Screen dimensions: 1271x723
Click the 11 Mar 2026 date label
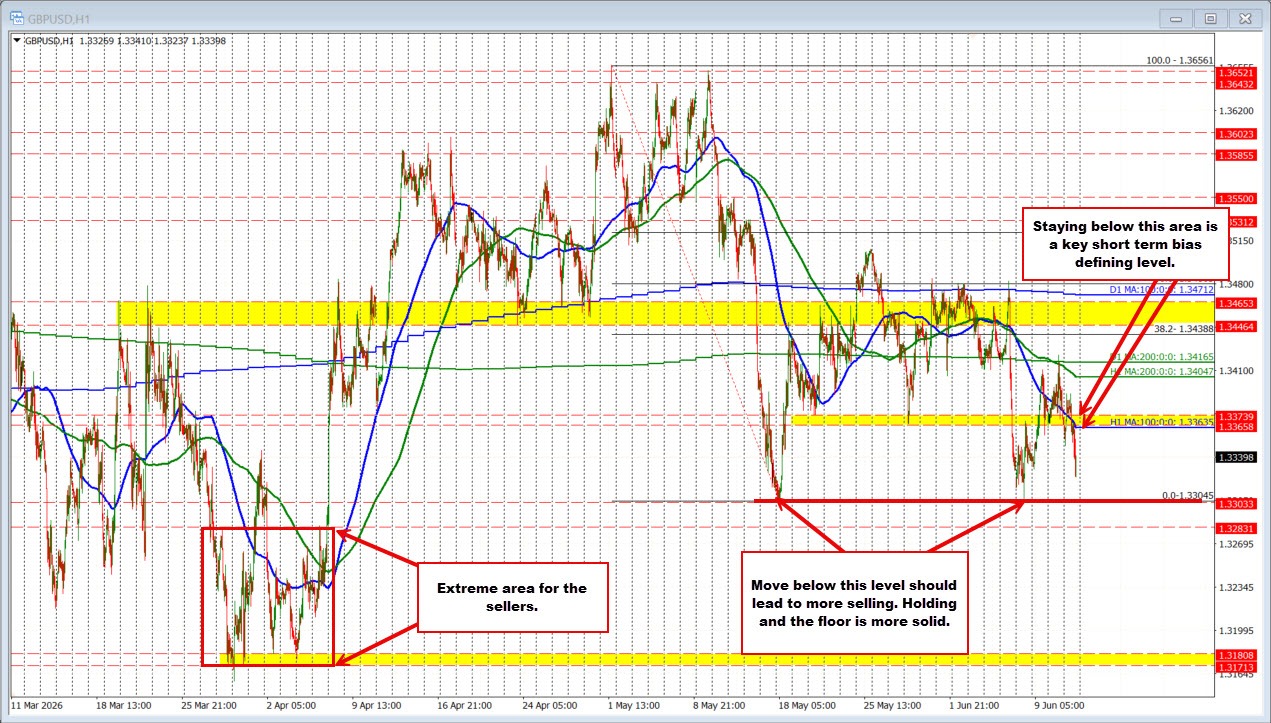37,705
